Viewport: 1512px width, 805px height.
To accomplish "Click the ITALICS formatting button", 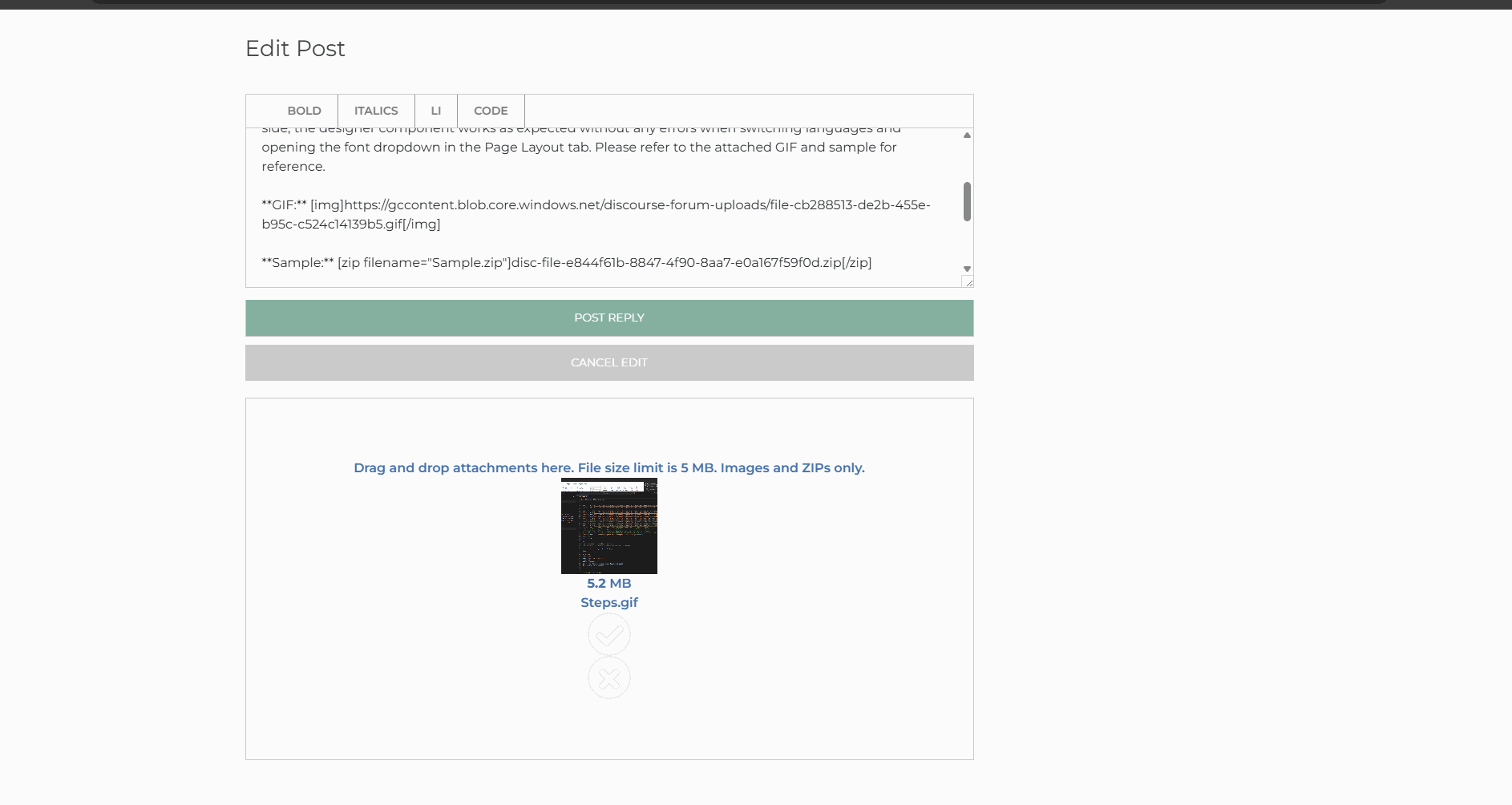I will click(x=376, y=111).
